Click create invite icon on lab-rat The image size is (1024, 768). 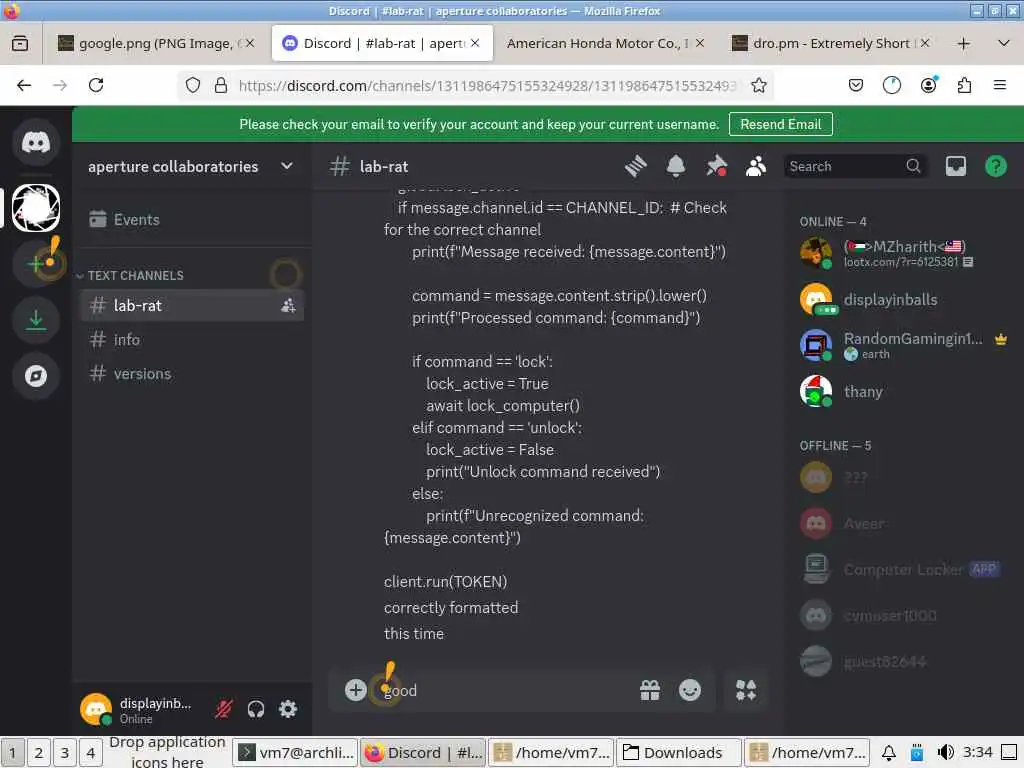coord(288,306)
